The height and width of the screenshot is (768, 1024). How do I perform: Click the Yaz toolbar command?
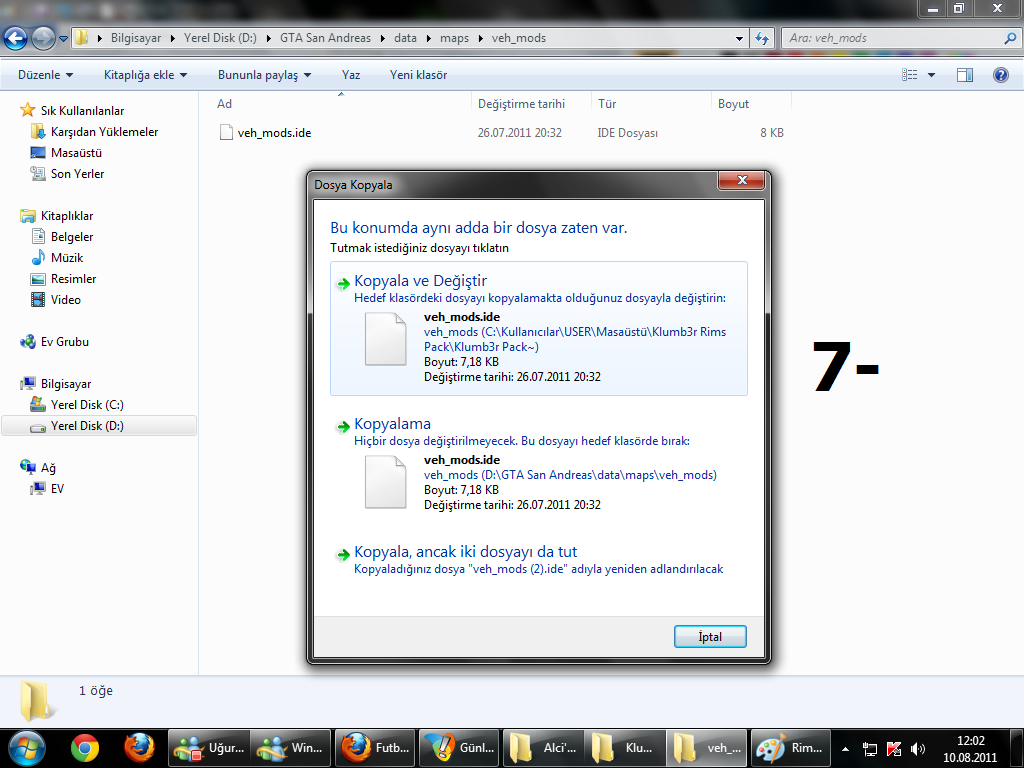pyautogui.click(x=351, y=75)
